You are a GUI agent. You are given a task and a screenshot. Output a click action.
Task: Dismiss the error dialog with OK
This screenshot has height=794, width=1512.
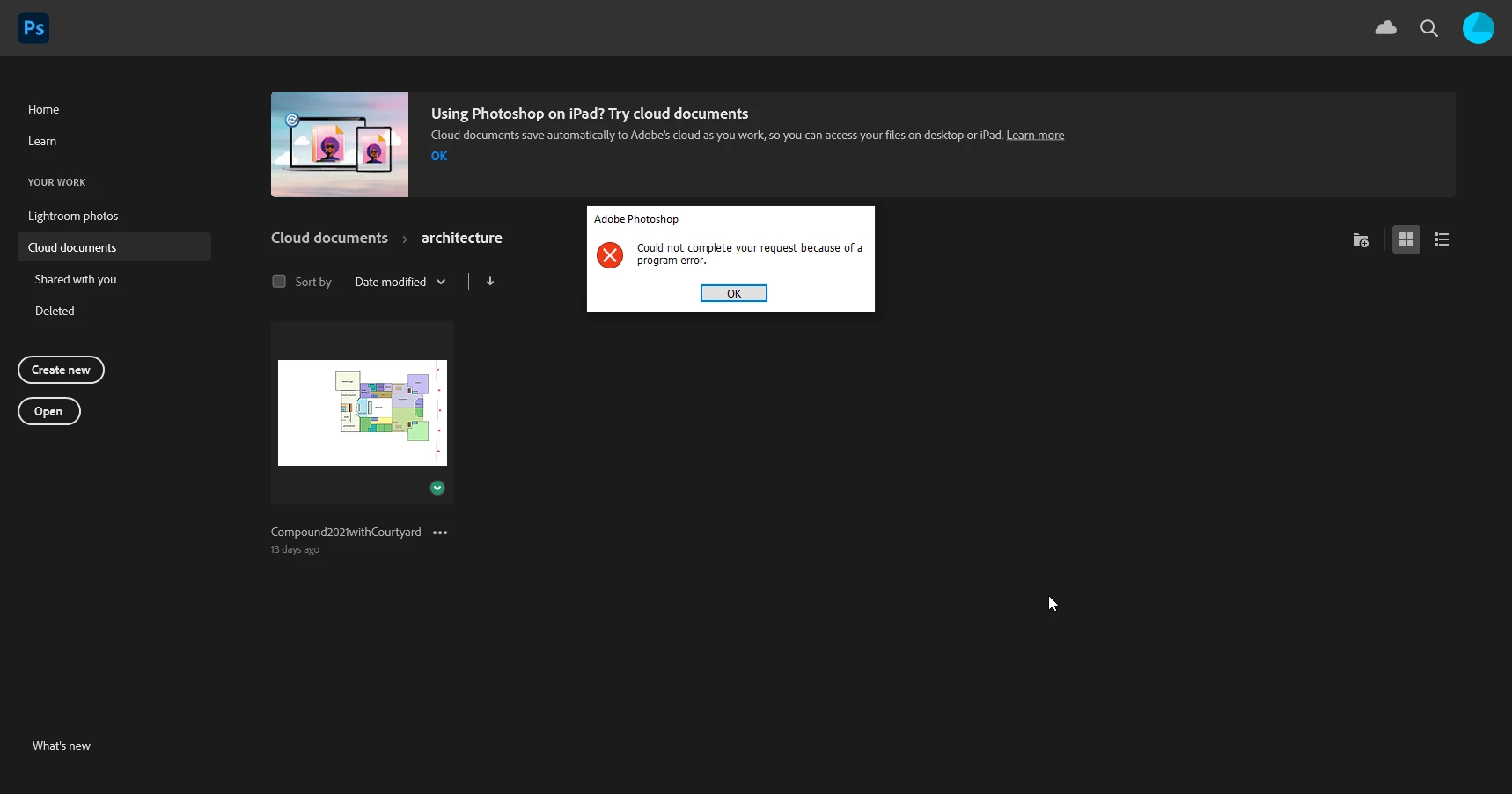[734, 293]
